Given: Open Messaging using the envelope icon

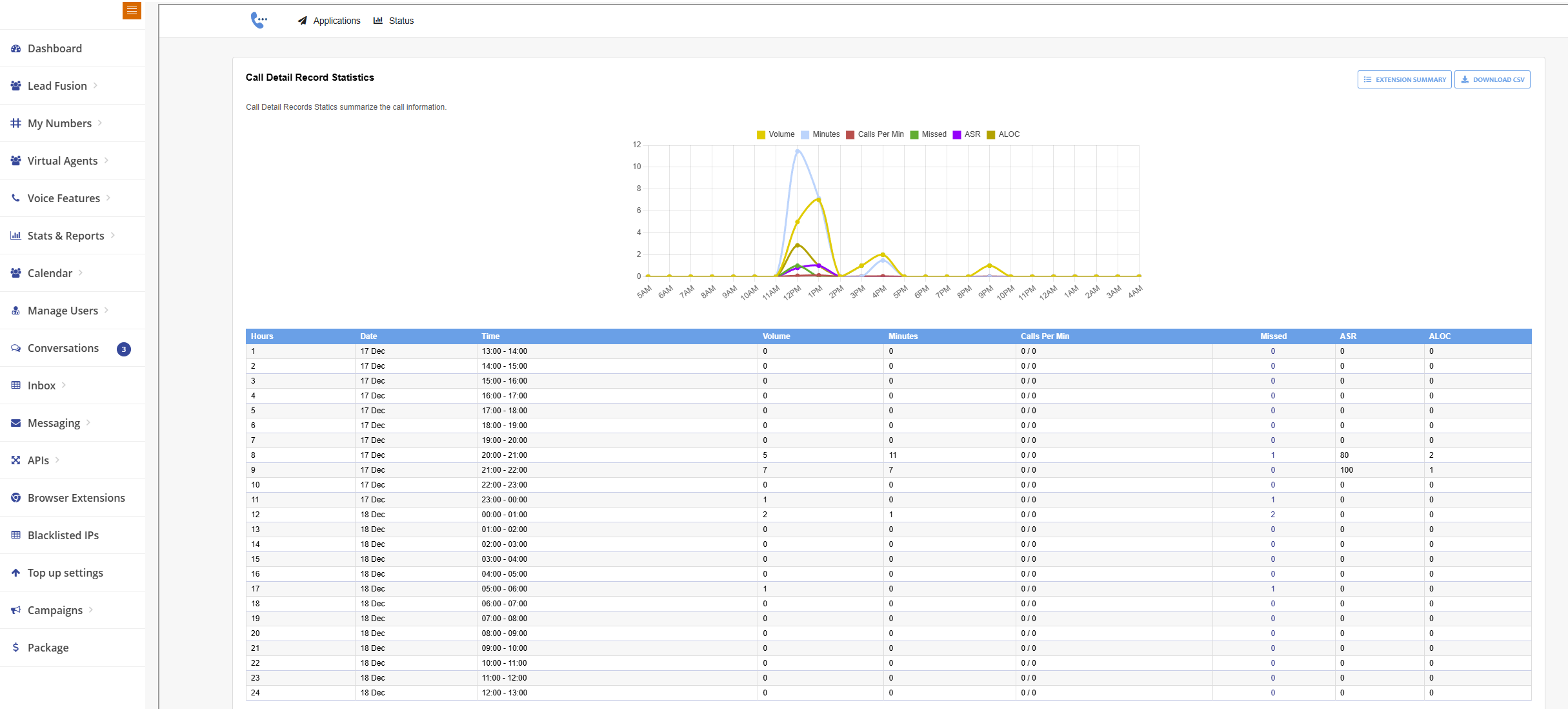Looking at the screenshot, I should pos(15,422).
